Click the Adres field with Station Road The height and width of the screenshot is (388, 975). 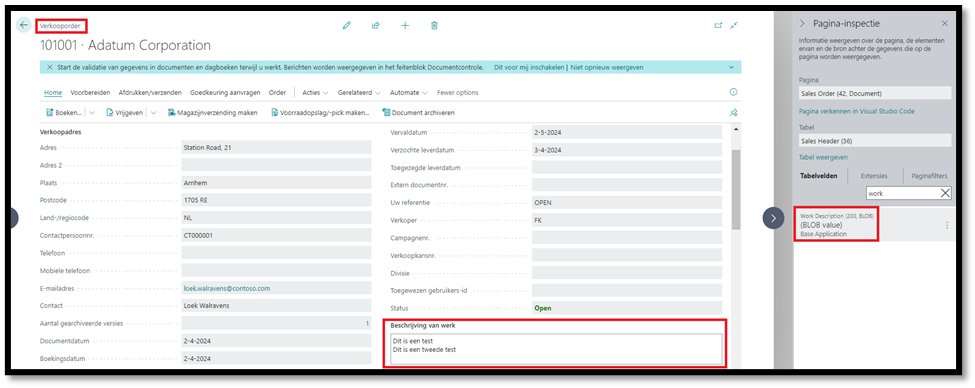(276, 148)
